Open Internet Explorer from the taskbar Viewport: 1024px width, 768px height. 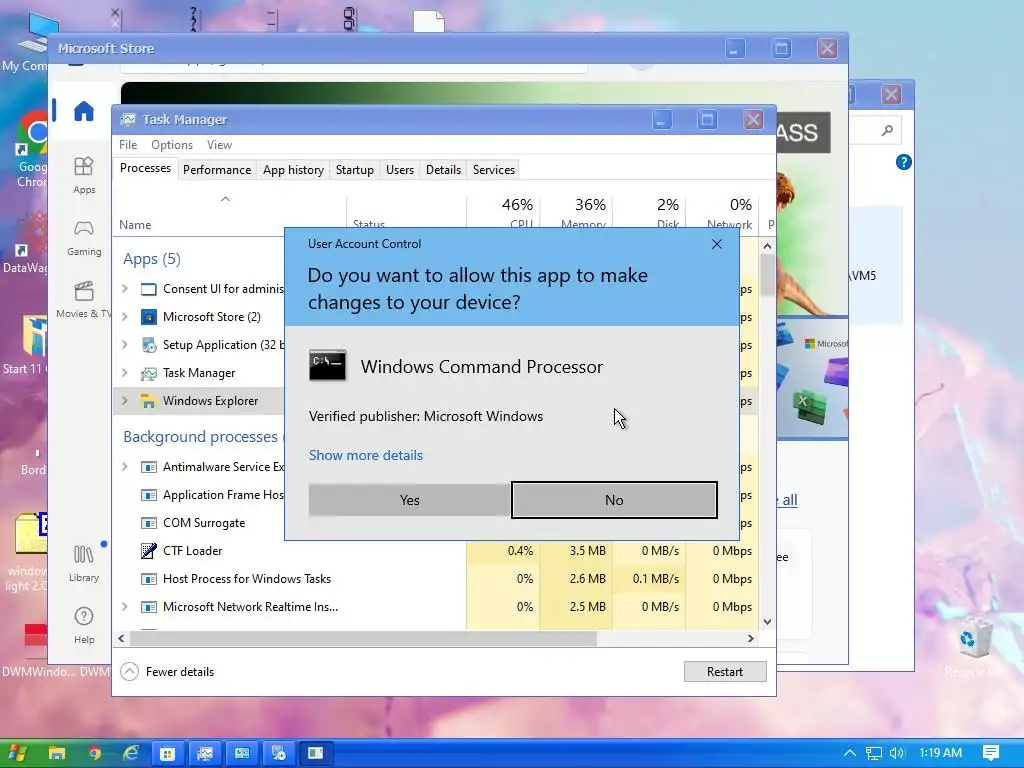pyautogui.click(x=131, y=753)
